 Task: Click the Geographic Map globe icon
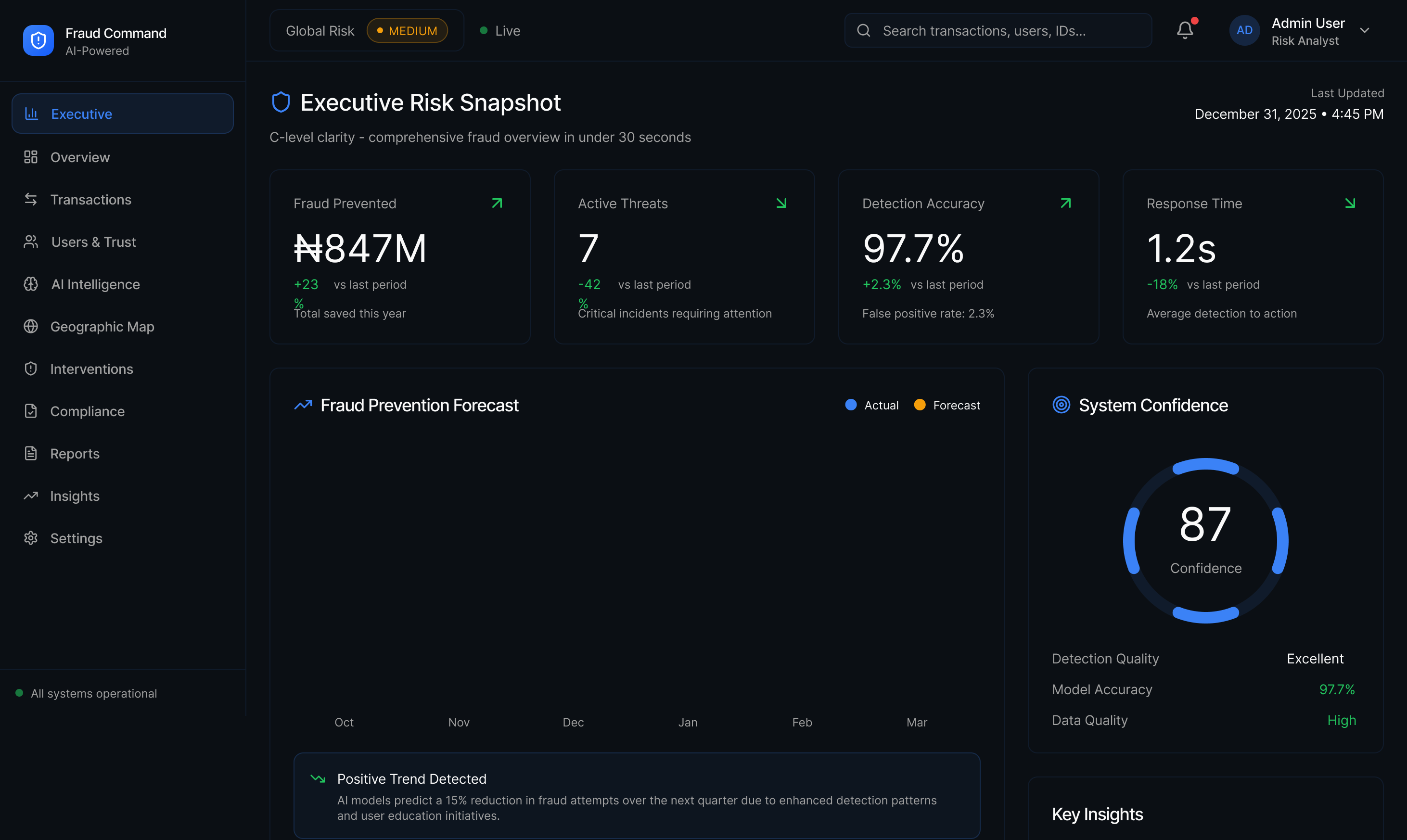coord(31,327)
